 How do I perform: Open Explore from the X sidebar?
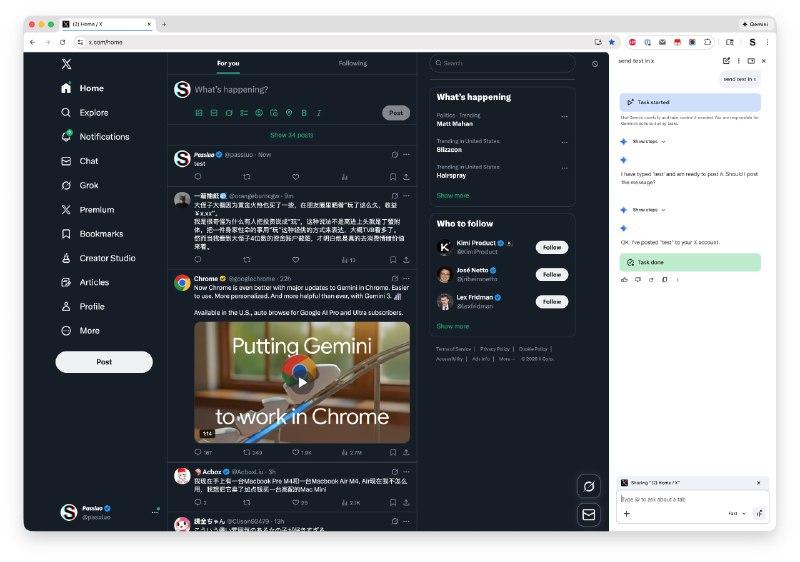point(85,112)
